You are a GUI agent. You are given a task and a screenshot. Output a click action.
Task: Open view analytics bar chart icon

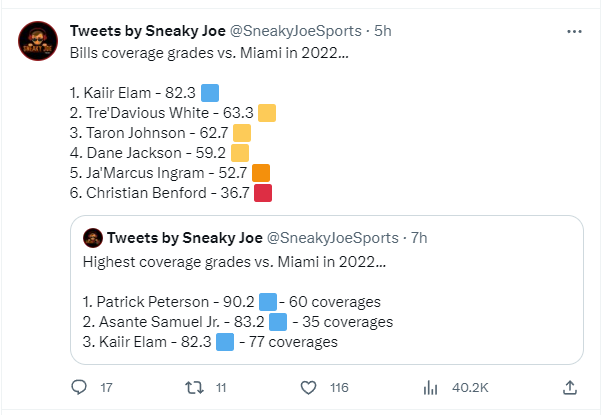click(x=430, y=387)
